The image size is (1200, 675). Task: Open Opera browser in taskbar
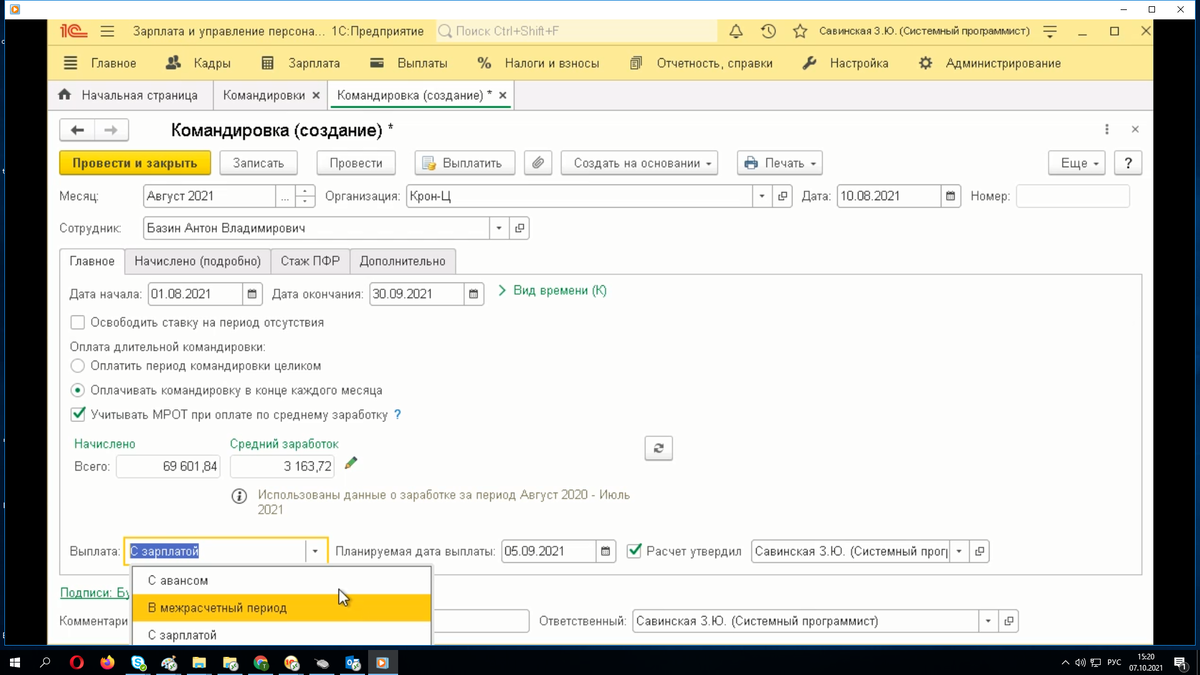click(x=77, y=662)
